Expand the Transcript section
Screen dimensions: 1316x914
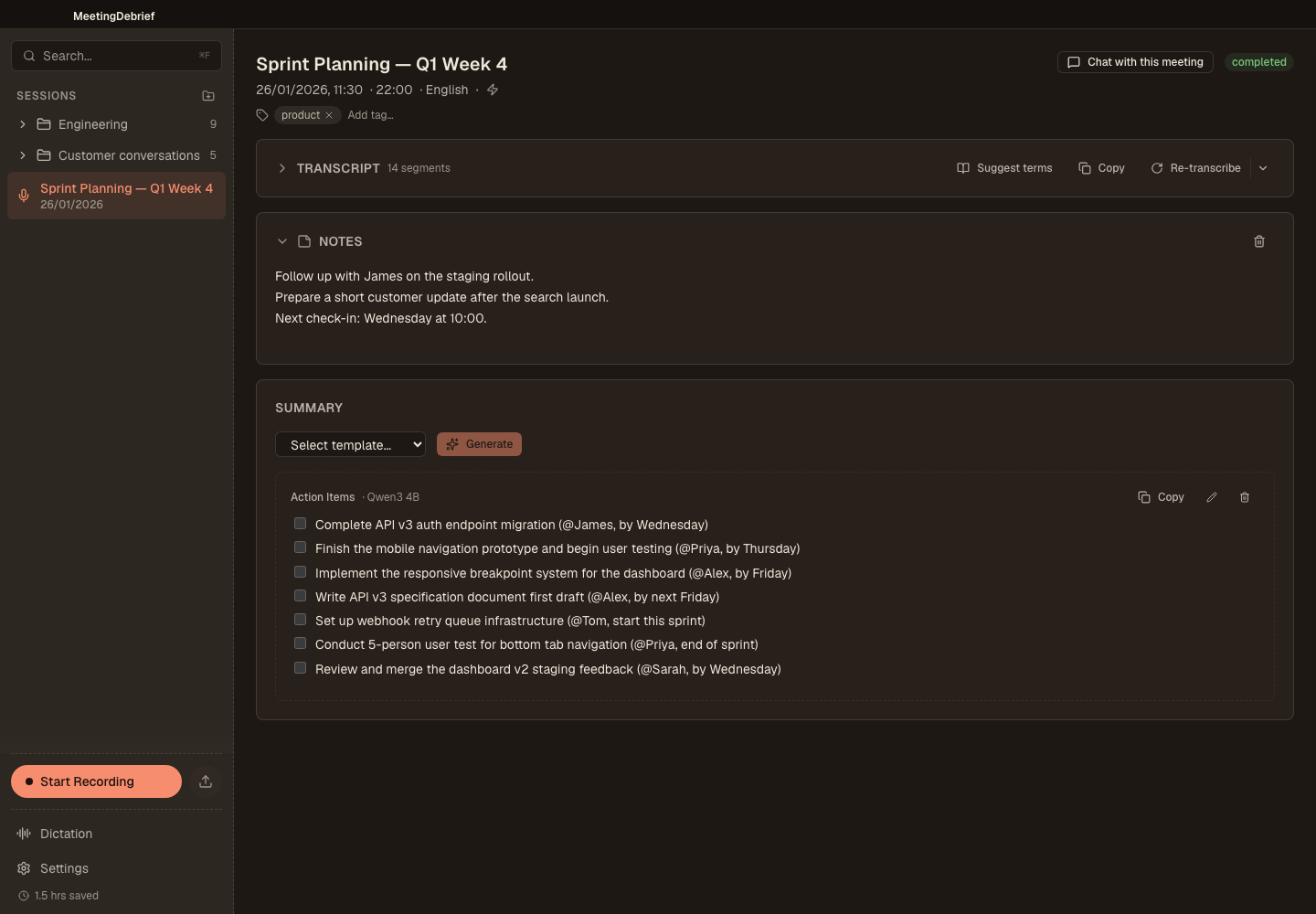(x=282, y=168)
